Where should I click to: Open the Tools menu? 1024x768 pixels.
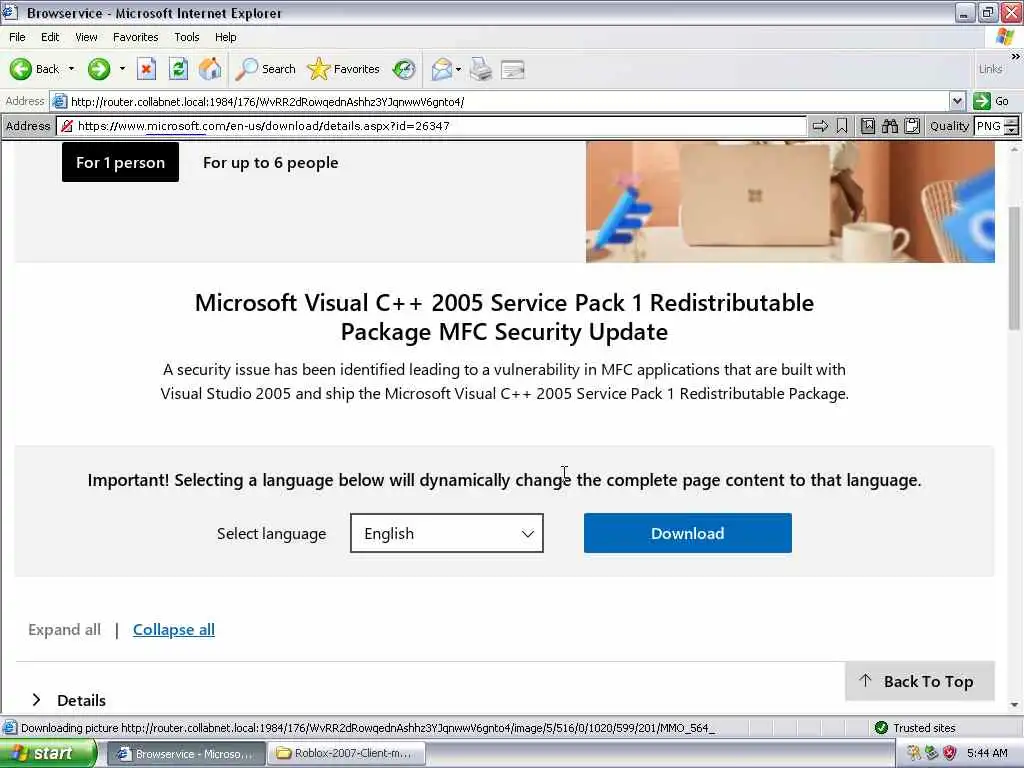coord(186,37)
